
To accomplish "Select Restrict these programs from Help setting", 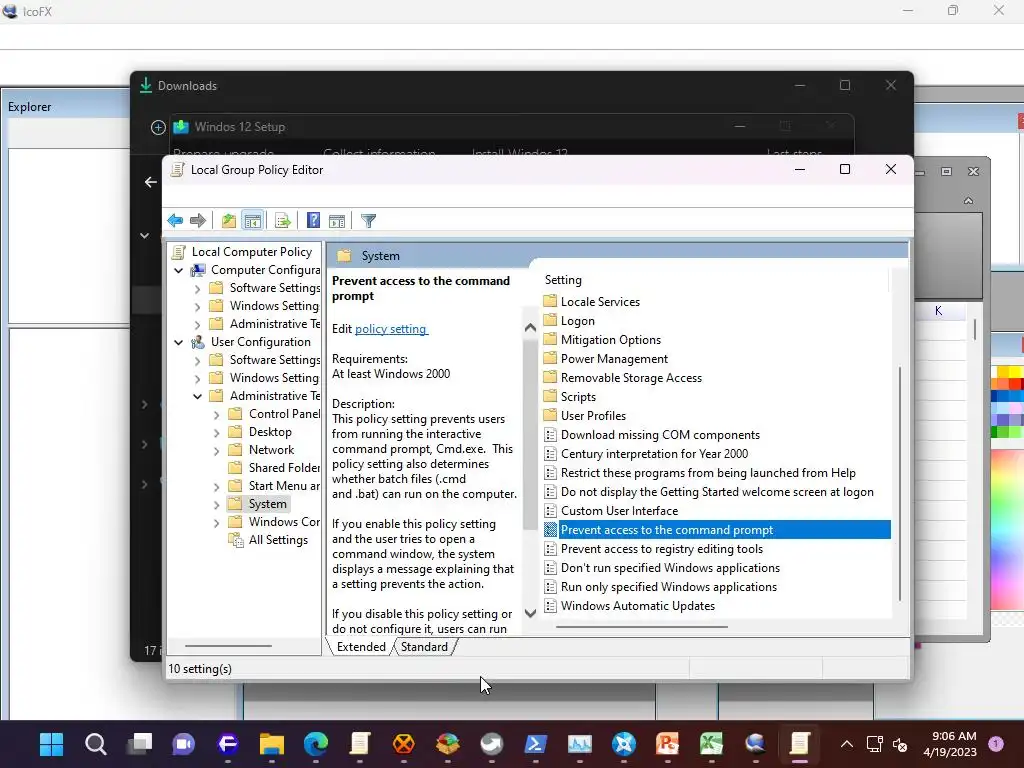I will coord(708,473).
